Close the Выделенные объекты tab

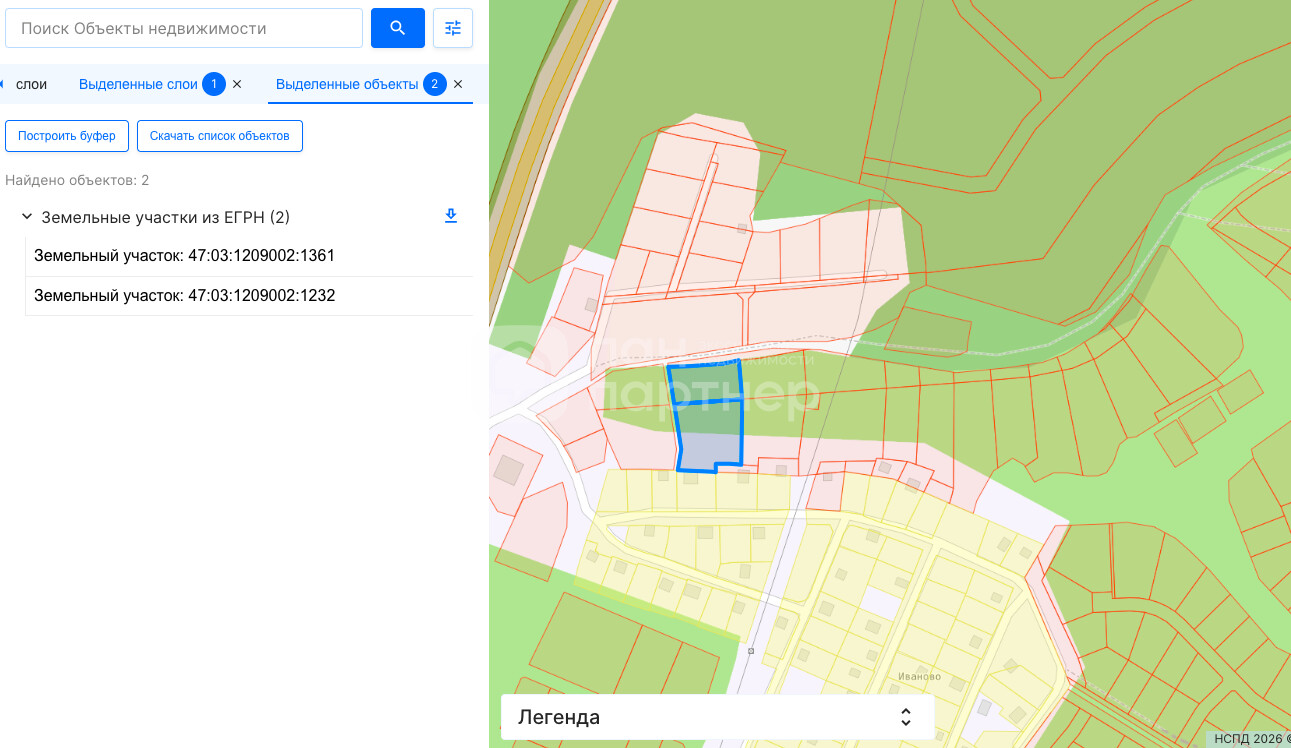coord(458,84)
